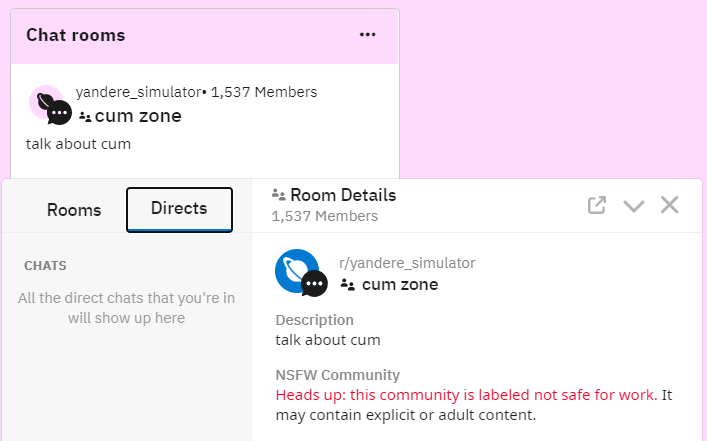The image size is (707, 441).
Task: Click the blue planet community avatar in Room Details
Action: tap(296, 271)
